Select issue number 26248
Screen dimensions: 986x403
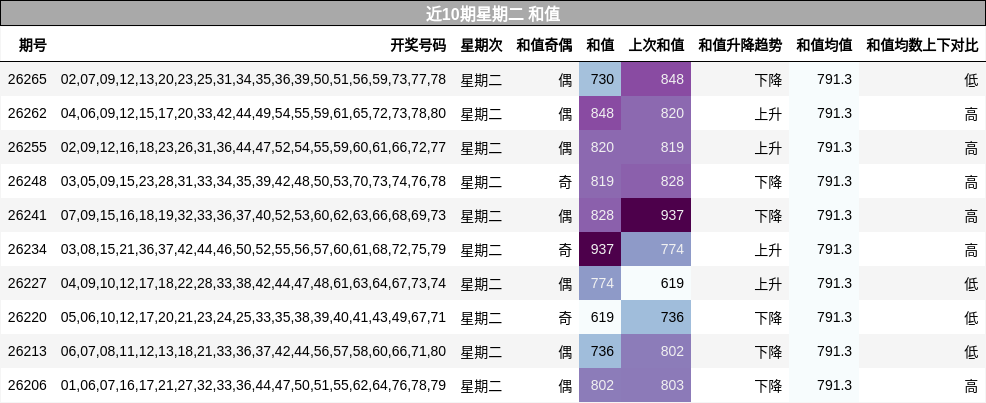(27, 181)
